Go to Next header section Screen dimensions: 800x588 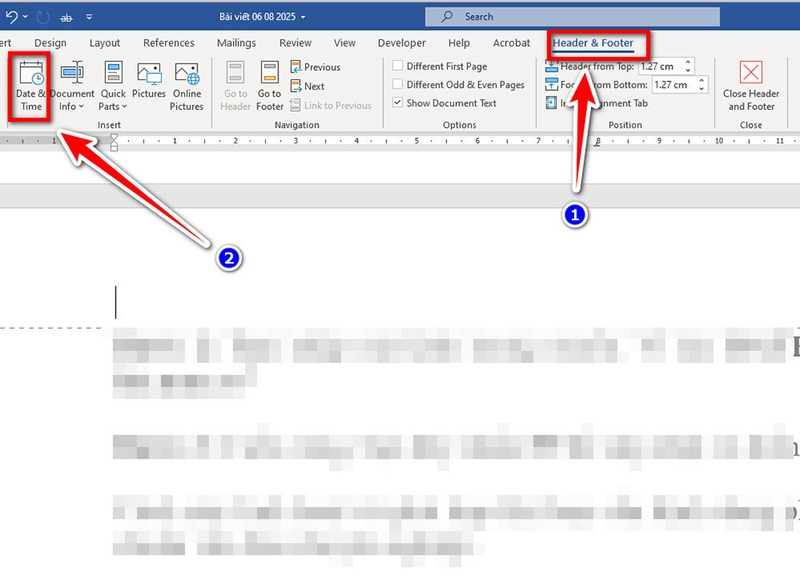pos(308,86)
